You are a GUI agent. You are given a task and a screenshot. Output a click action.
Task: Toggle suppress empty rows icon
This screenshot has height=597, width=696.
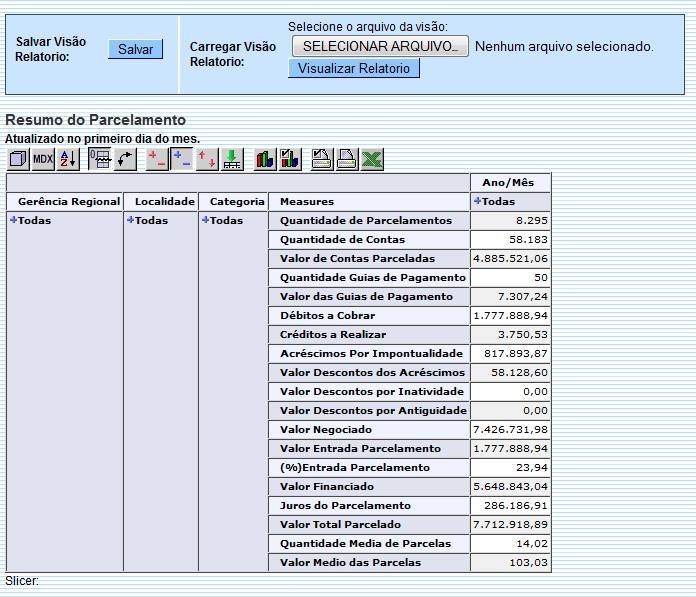pos(100,159)
